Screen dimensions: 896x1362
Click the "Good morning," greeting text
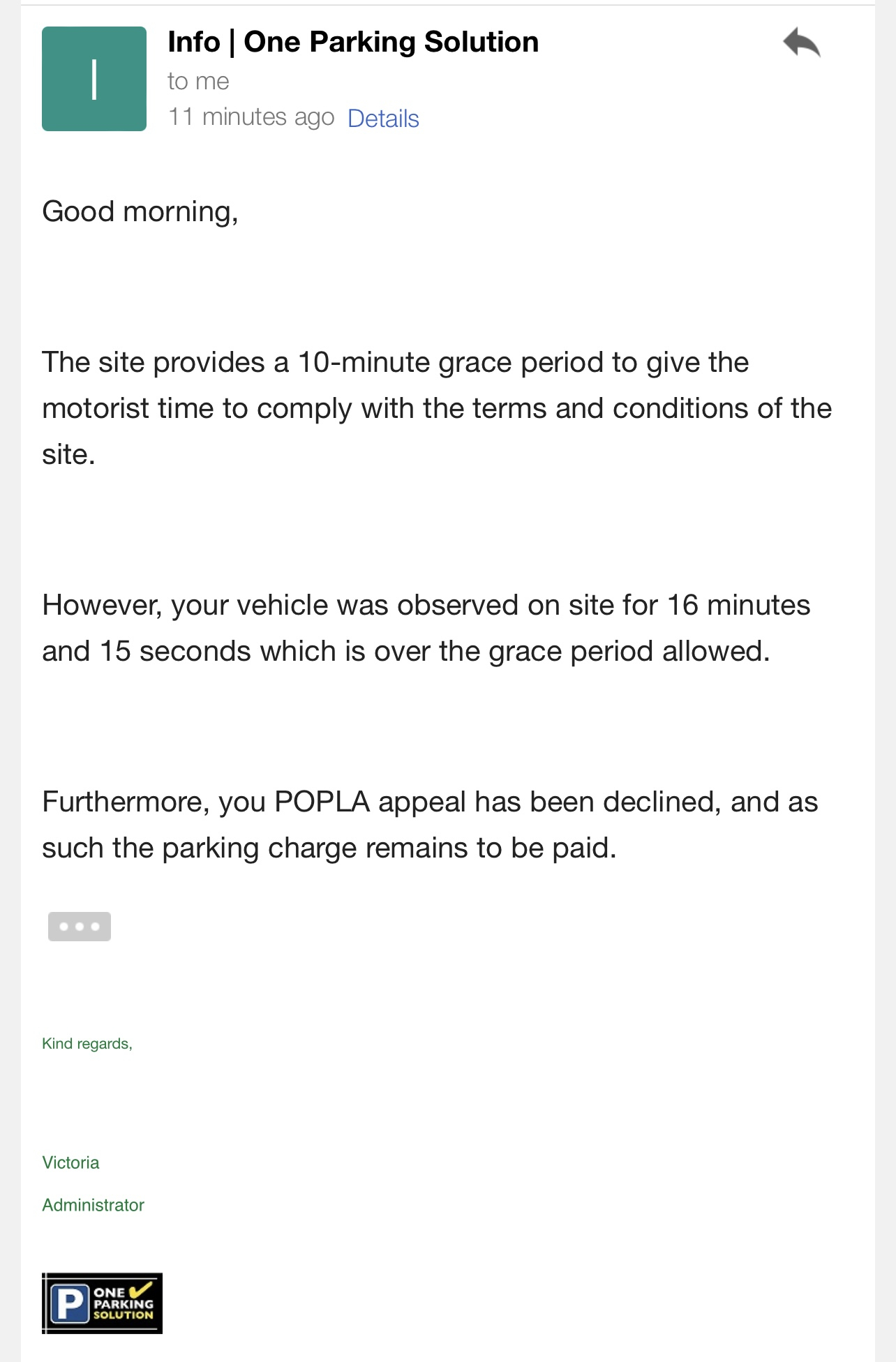click(x=140, y=211)
